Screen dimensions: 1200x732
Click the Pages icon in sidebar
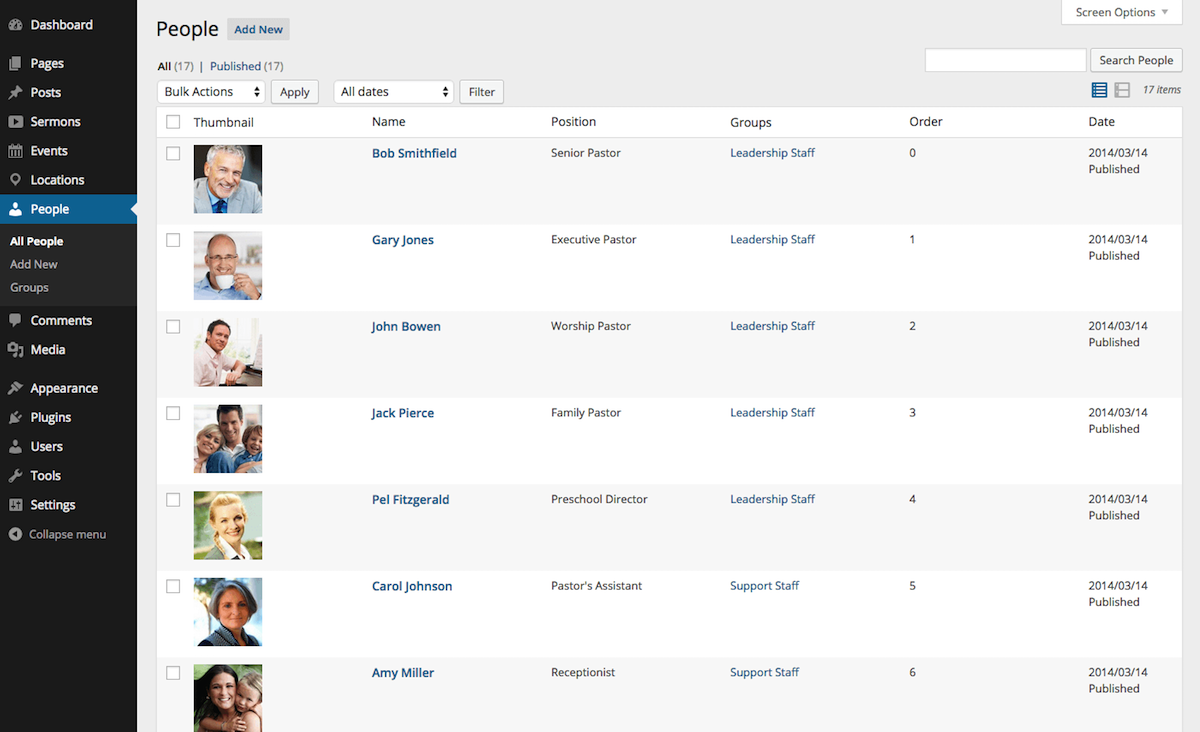tap(15, 64)
